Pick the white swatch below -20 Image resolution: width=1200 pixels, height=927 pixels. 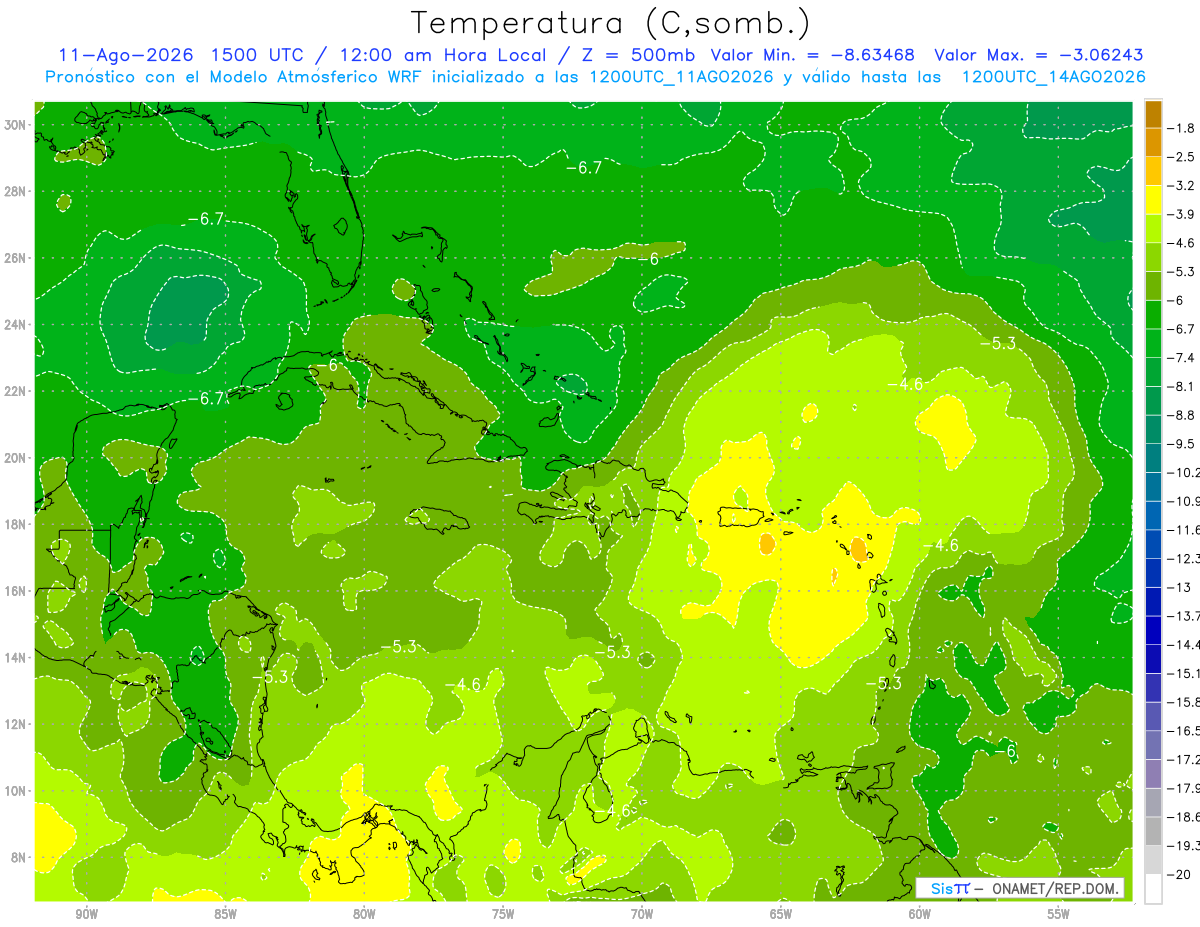tap(1153, 888)
